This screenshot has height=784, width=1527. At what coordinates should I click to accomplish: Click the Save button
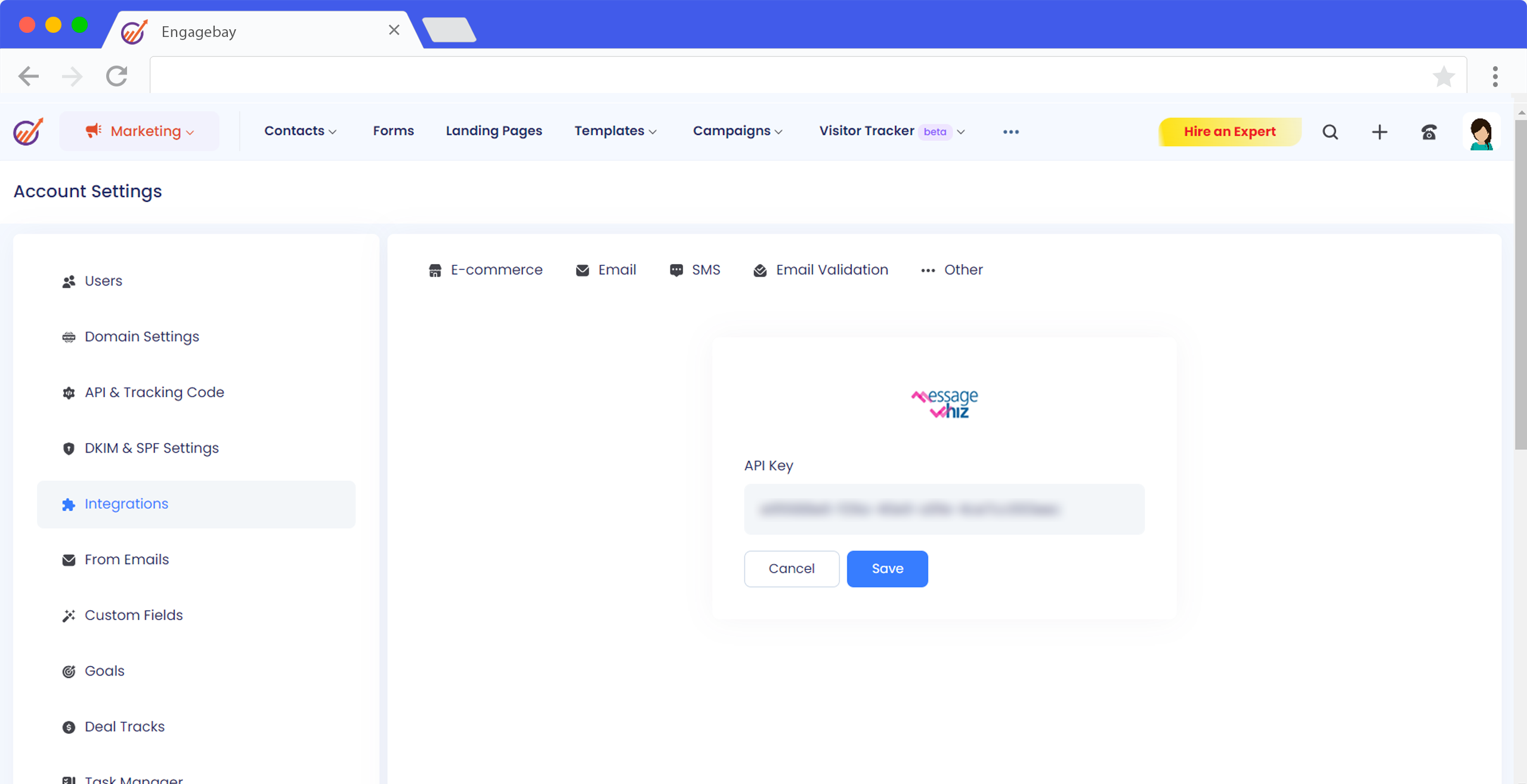(x=887, y=569)
